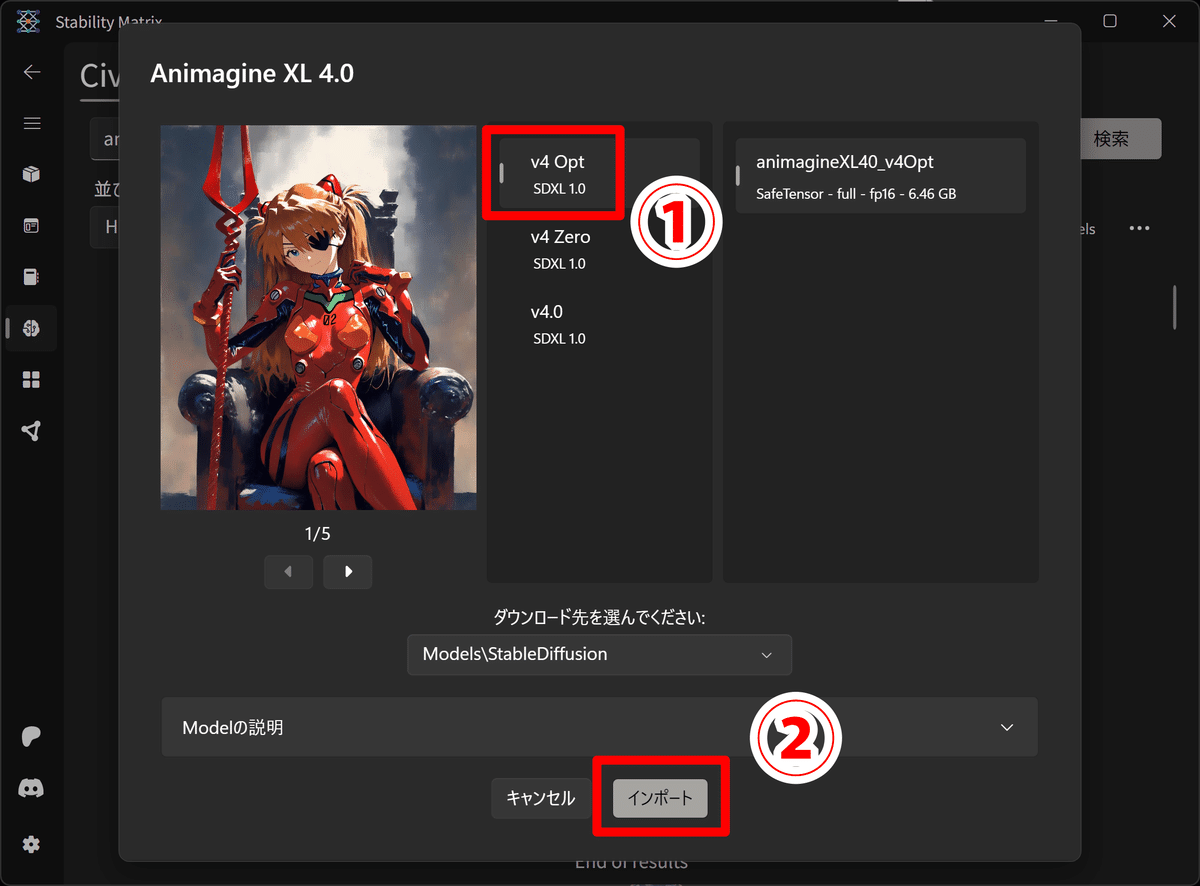Advance the preview with the right arrow
The height and width of the screenshot is (886, 1200).
pyautogui.click(x=347, y=571)
